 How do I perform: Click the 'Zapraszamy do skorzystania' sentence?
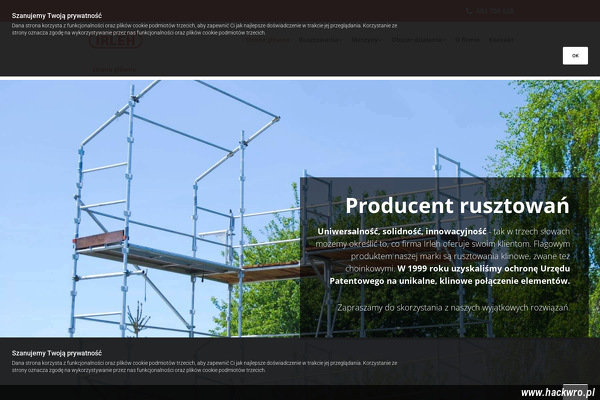[453, 308]
